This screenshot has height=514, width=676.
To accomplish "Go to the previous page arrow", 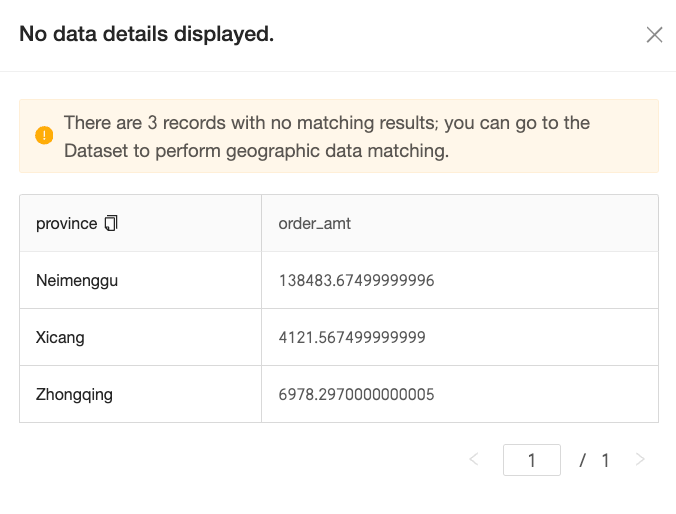I will tap(474, 460).
